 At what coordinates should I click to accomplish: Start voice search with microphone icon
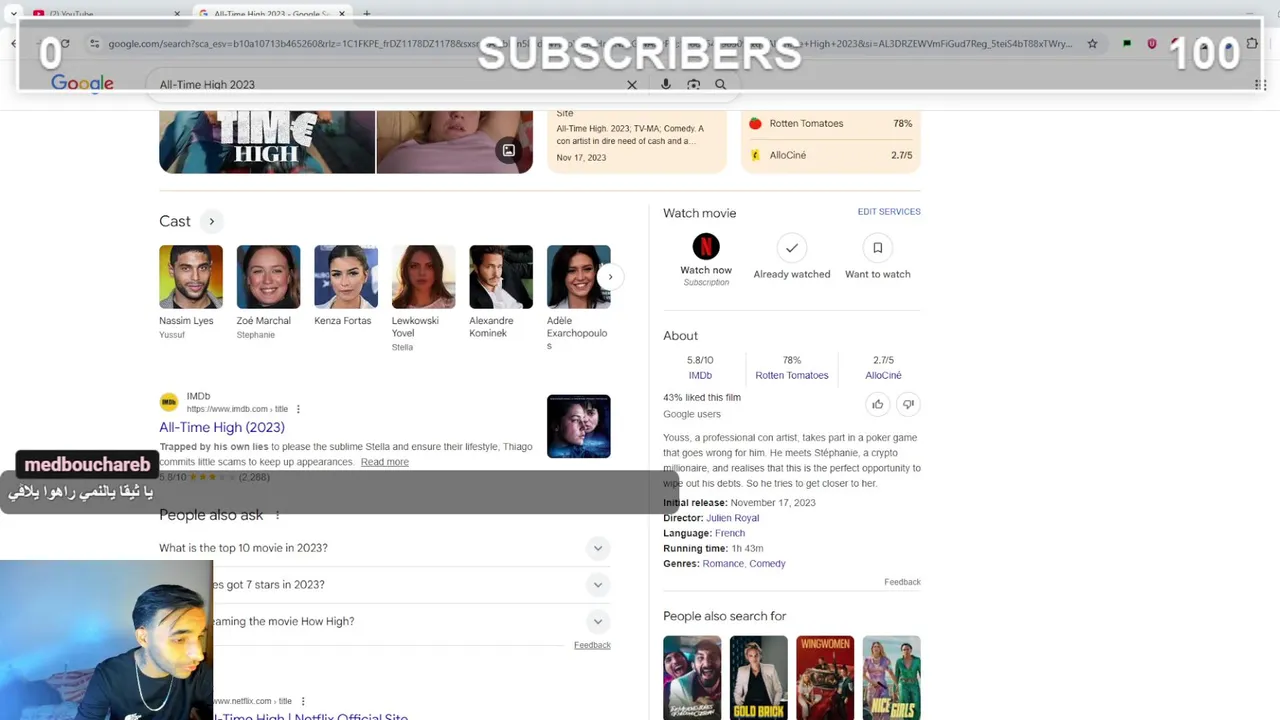[x=665, y=85]
